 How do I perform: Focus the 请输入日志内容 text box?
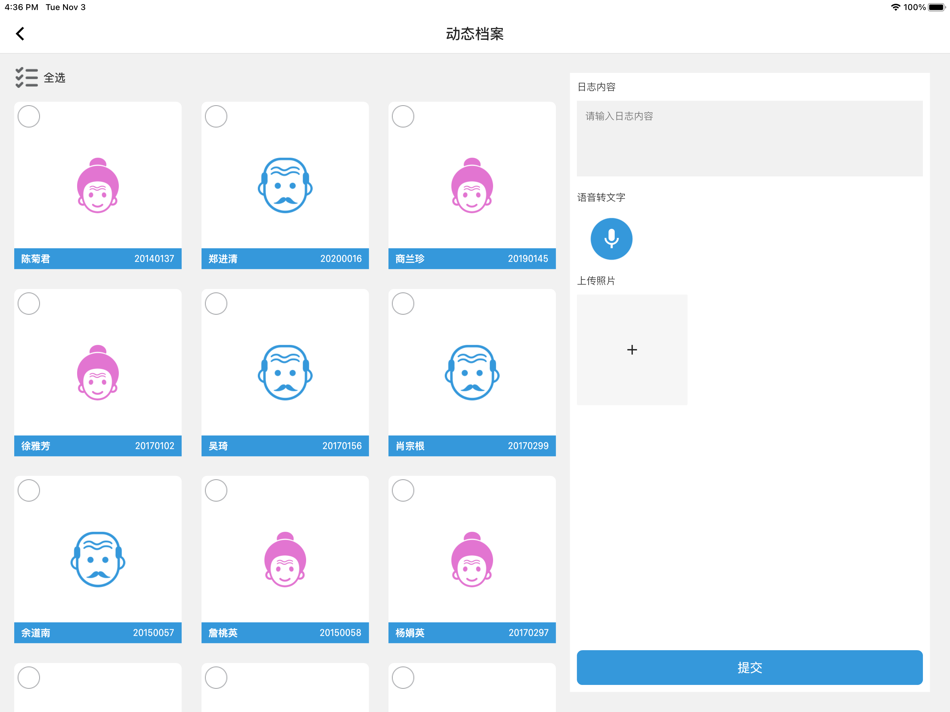[x=749, y=138]
